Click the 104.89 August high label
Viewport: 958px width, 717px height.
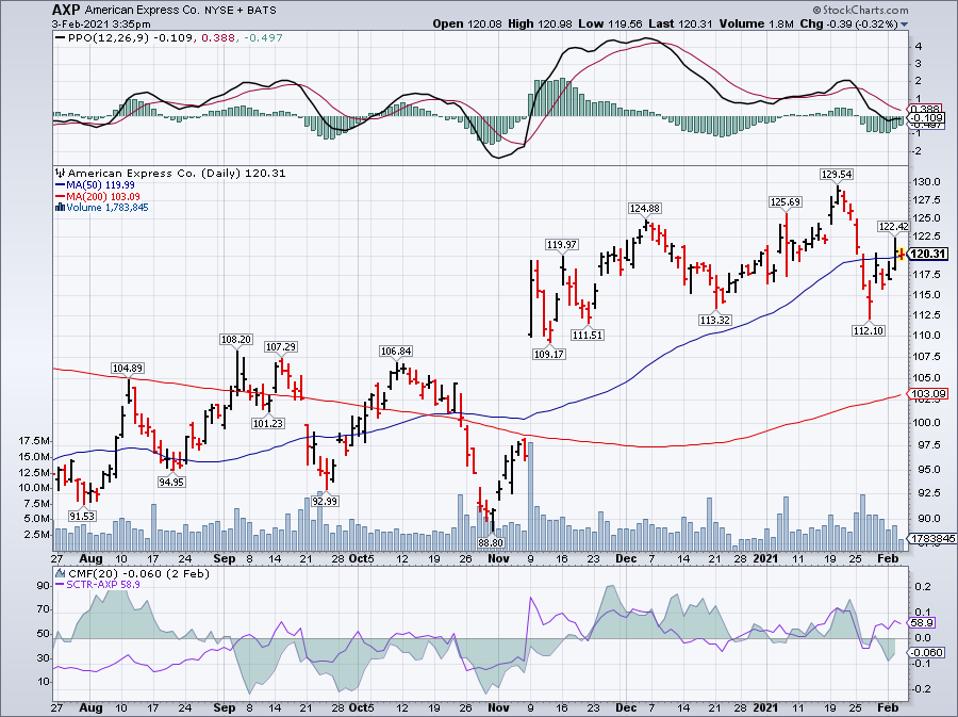(x=128, y=368)
